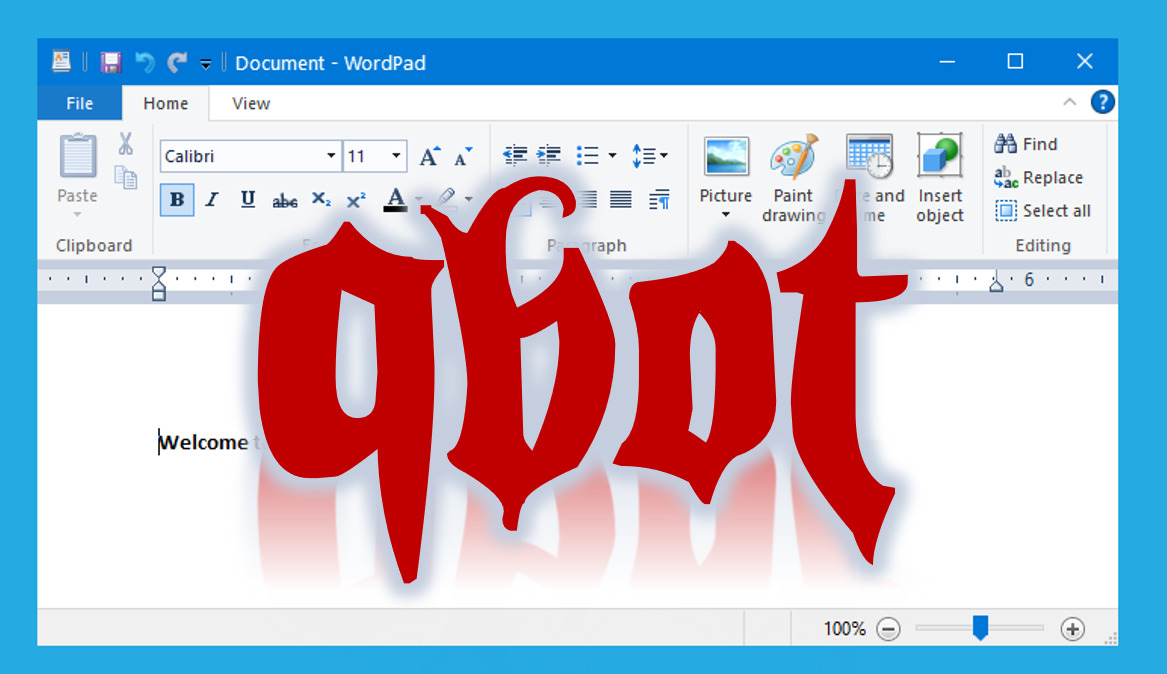This screenshot has width=1167, height=674.
Task: Click the Undo arrow icon
Action: pyautogui.click(x=145, y=63)
